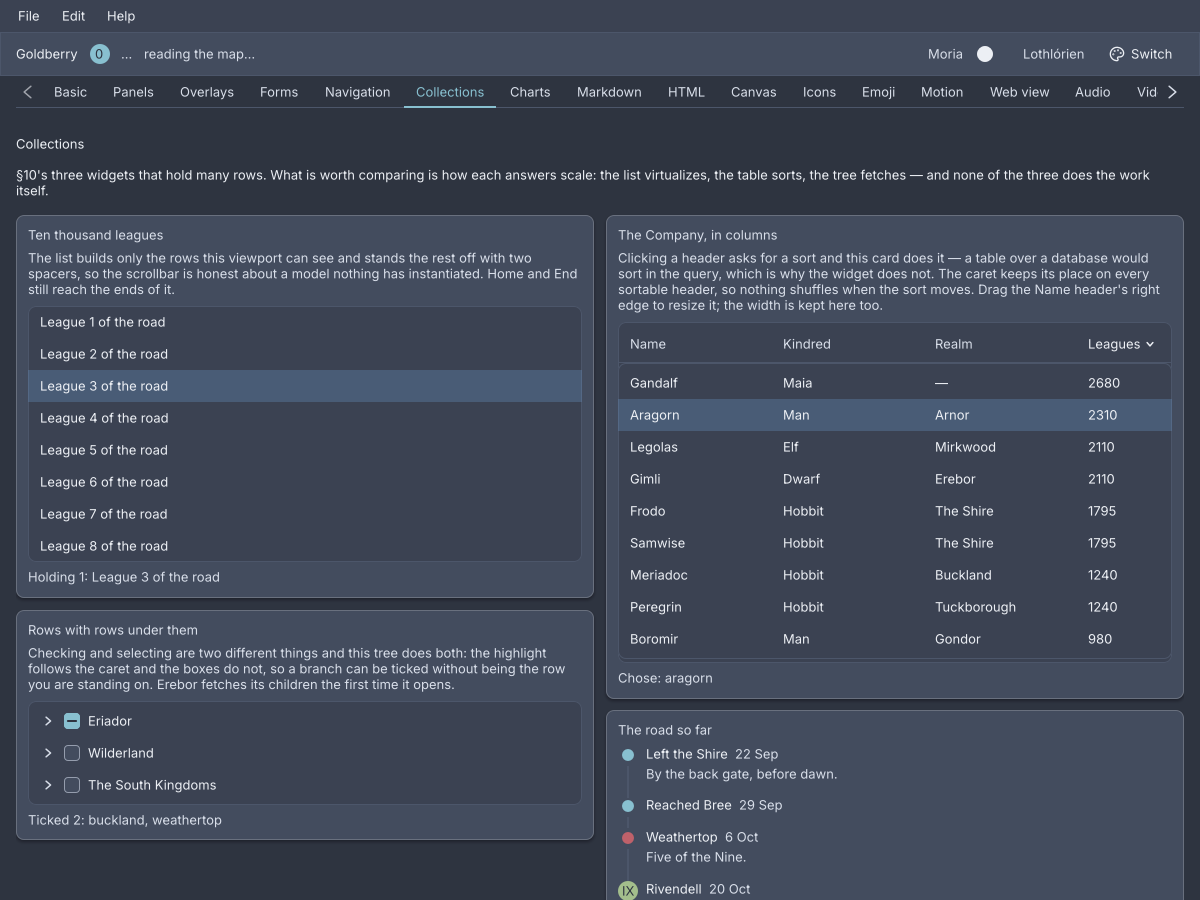Switch to the Charts tab
The width and height of the screenshot is (1200, 900).
point(530,92)
